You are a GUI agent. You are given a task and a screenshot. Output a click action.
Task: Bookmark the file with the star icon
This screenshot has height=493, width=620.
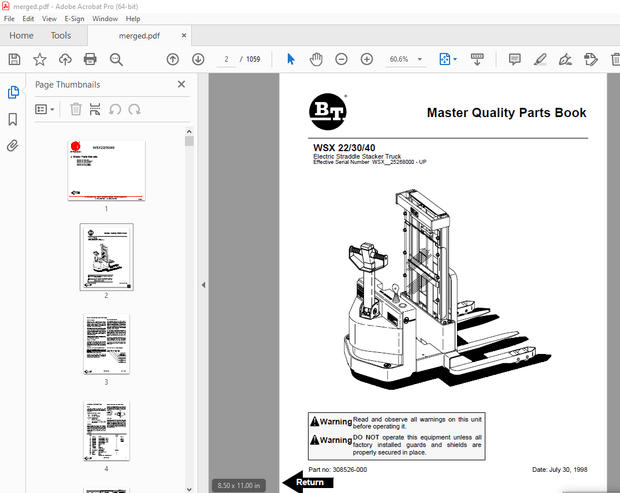tap(40, 59)
